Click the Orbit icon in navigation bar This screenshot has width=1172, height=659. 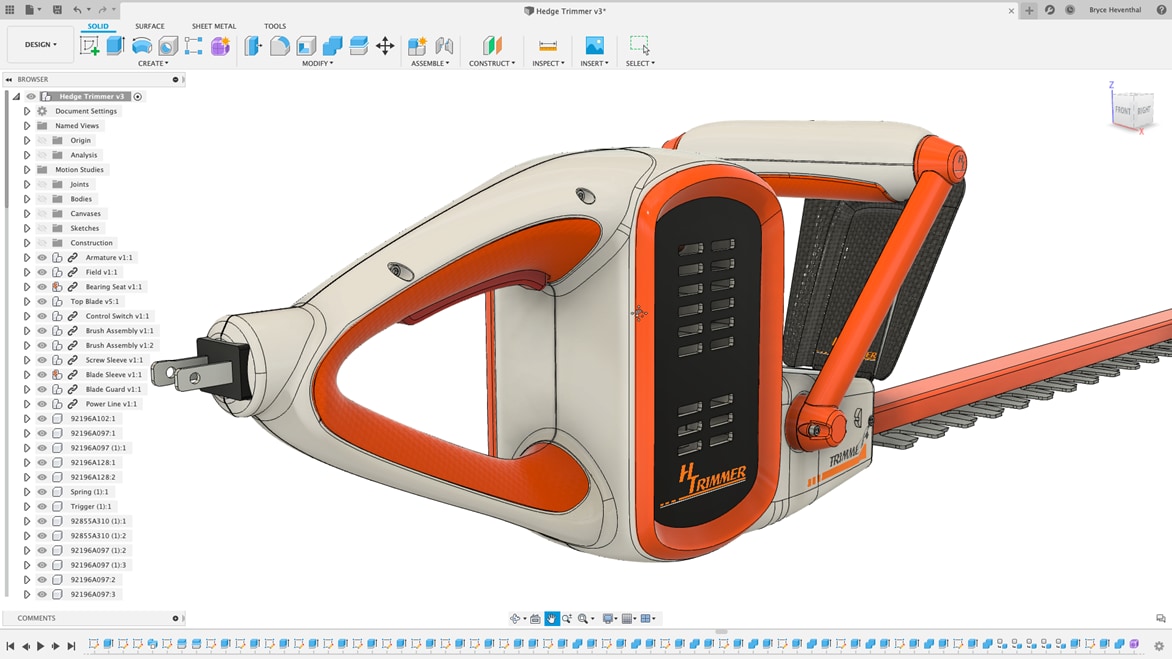pos(516,617)
